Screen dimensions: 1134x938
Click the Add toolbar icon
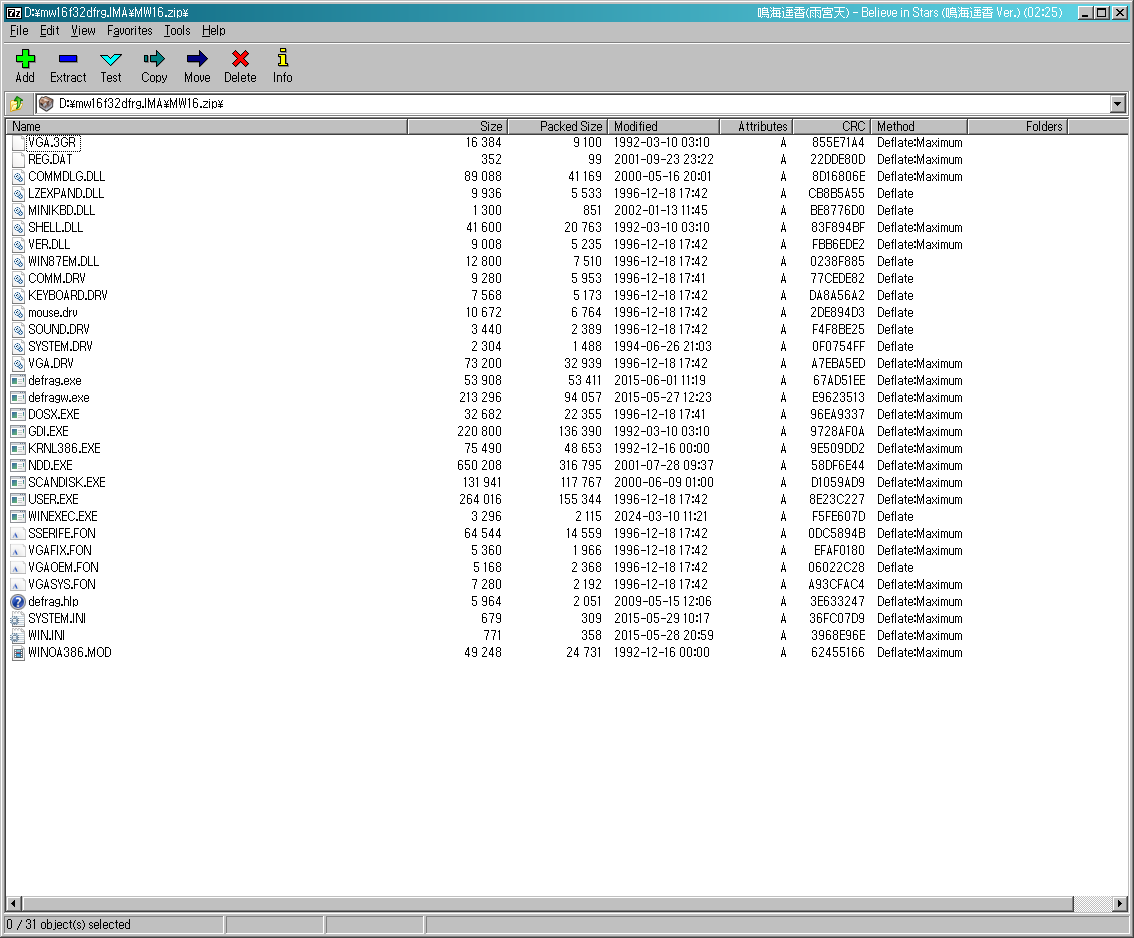tap(25, 60)
